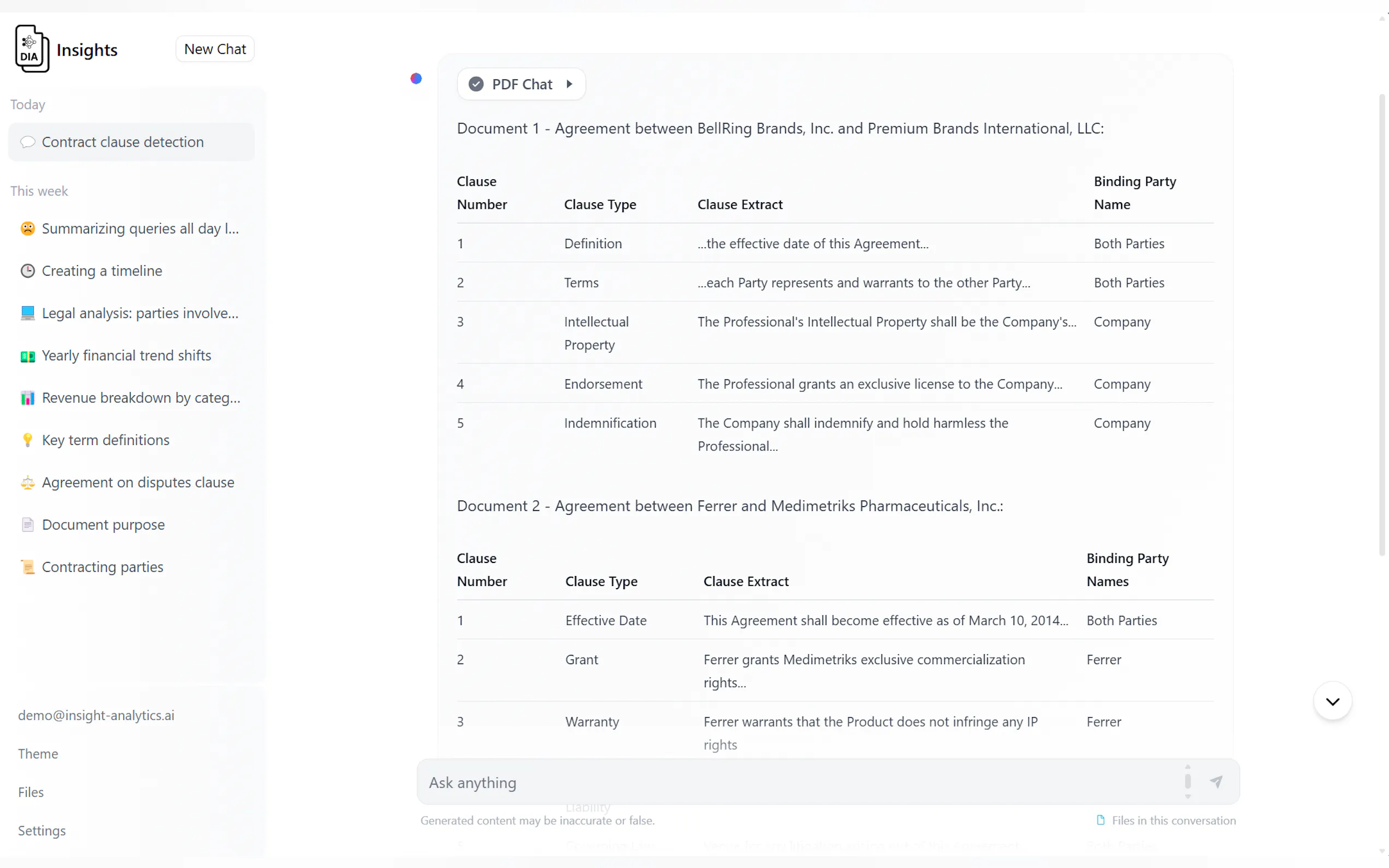The width and height of the screenshot is (1389, 868).
Task: Click the exclusive license to the Company extract
Action: (x=880, y=384)
